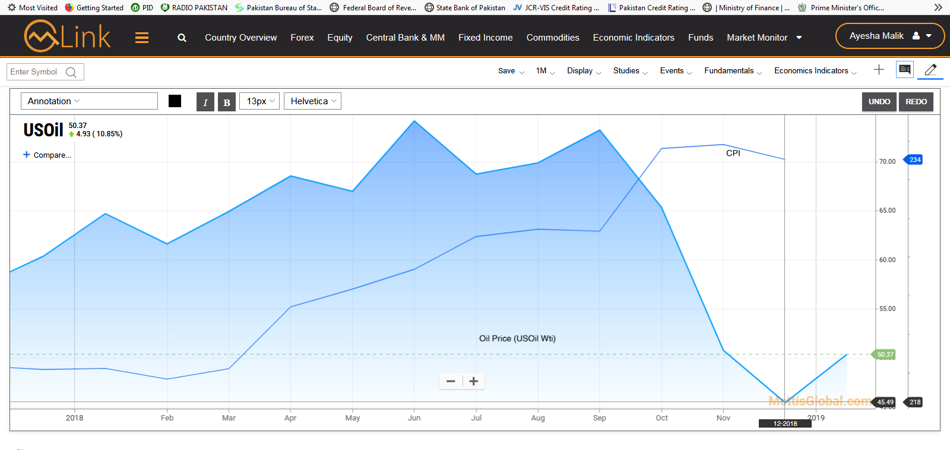Viewport: 950px width, 450px height.
Task: Open Economic Indicators in navbar
Action: pyautogui.click(x=633, y=38)
